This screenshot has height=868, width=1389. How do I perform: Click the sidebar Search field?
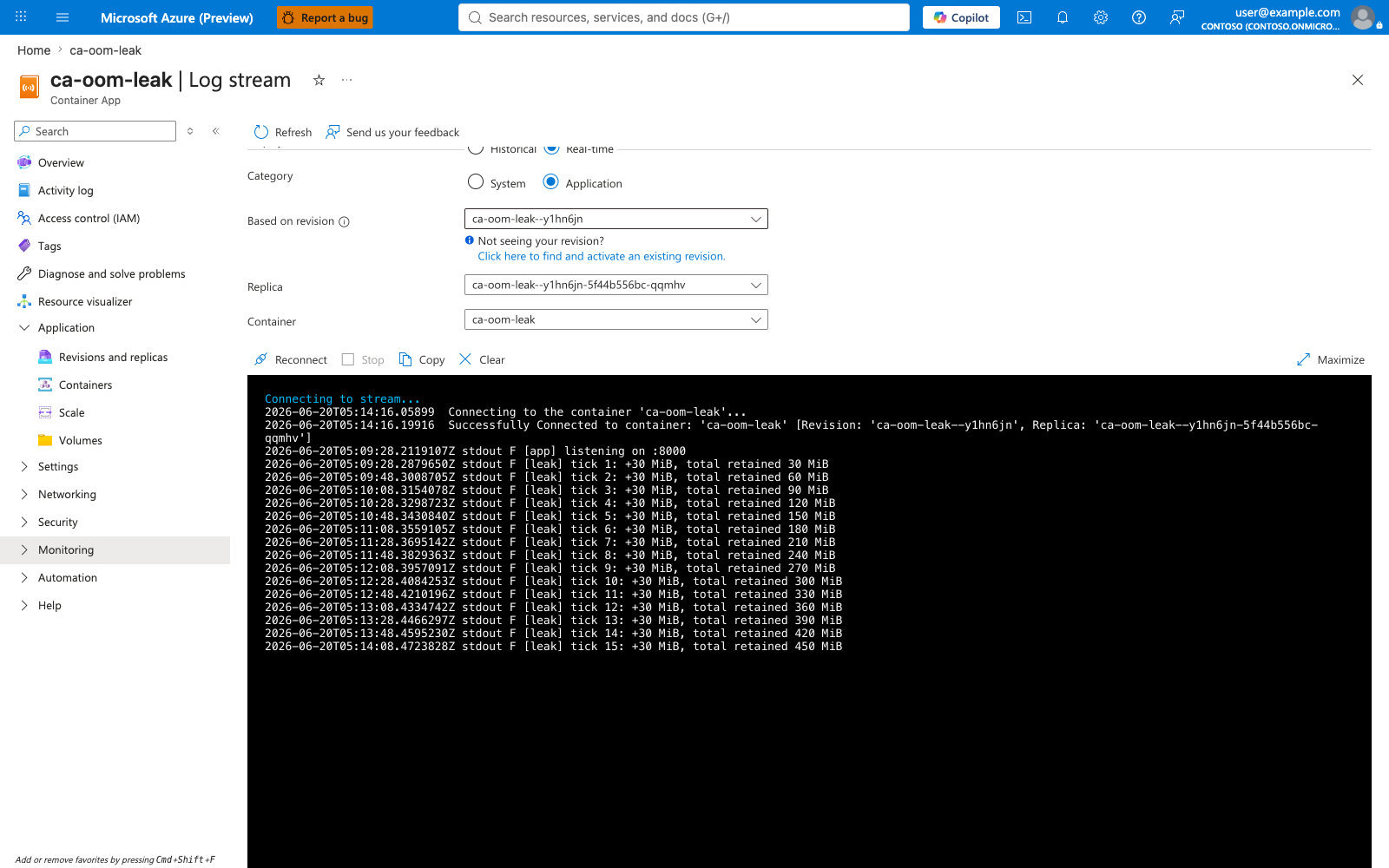click(x=95, y=131)
